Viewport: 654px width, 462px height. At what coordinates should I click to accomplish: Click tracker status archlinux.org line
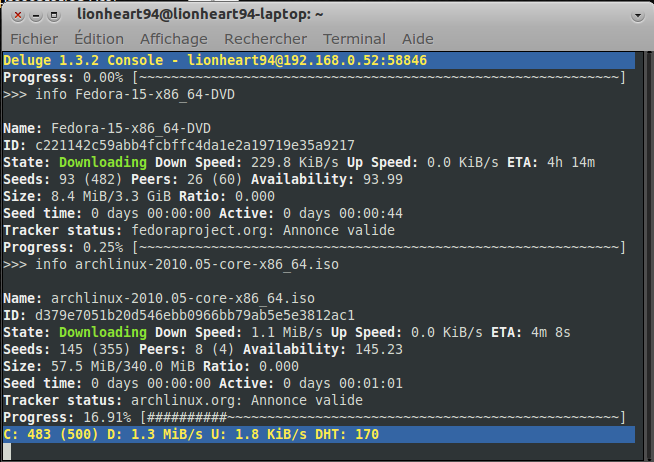coord(183,400)
